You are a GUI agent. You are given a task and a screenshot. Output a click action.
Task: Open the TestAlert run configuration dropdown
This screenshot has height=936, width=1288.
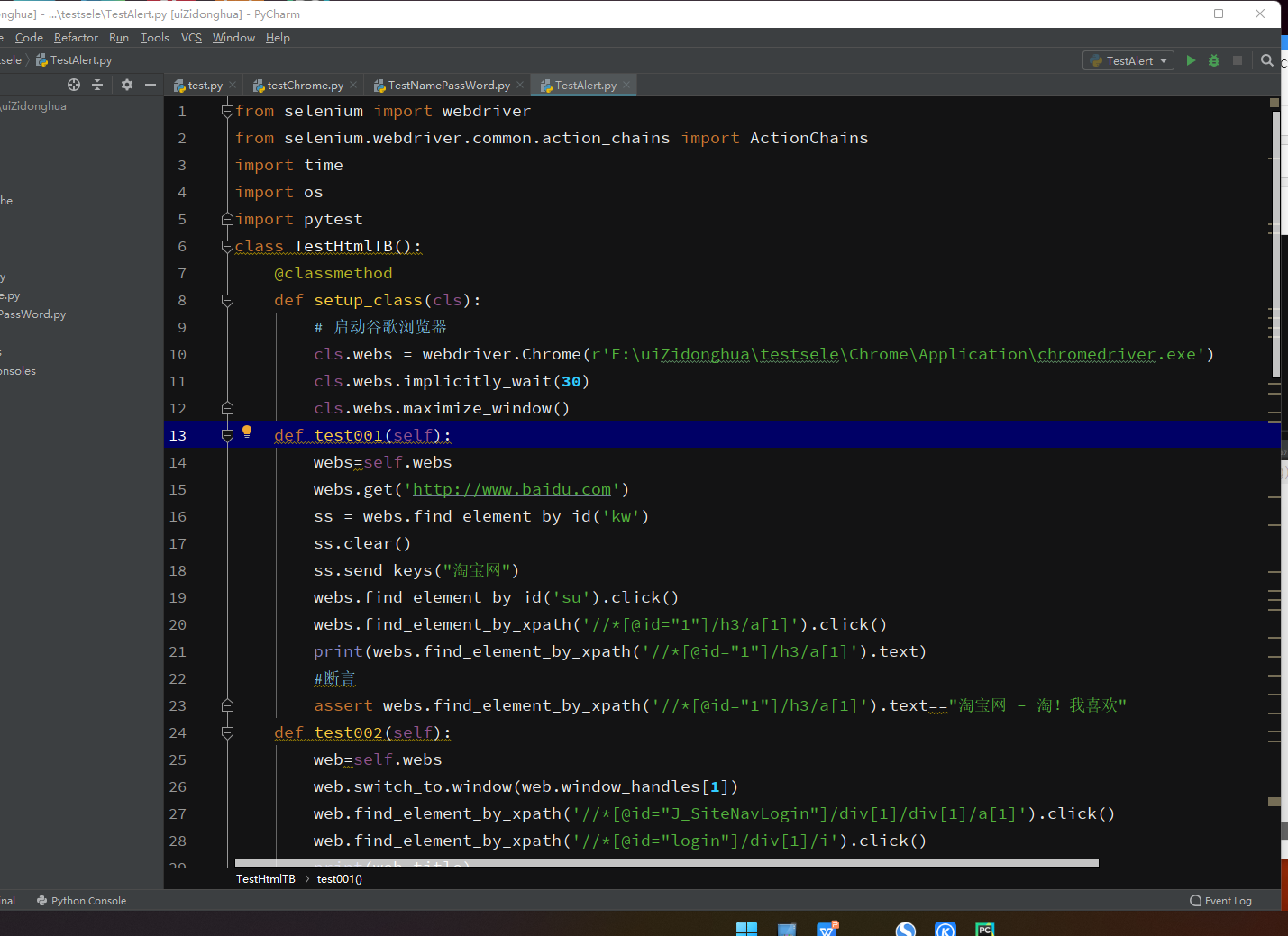tap(1128, 60)
